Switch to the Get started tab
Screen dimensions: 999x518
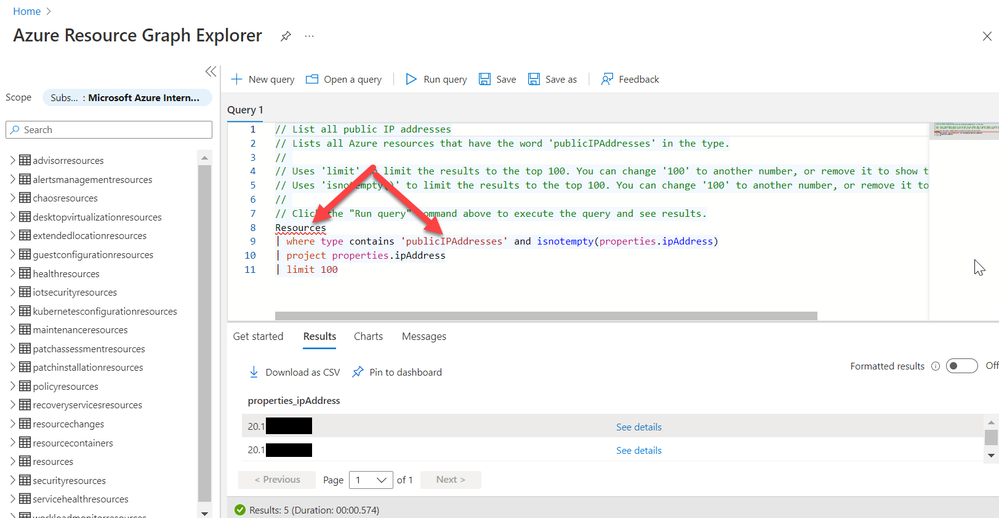(258, 336)
